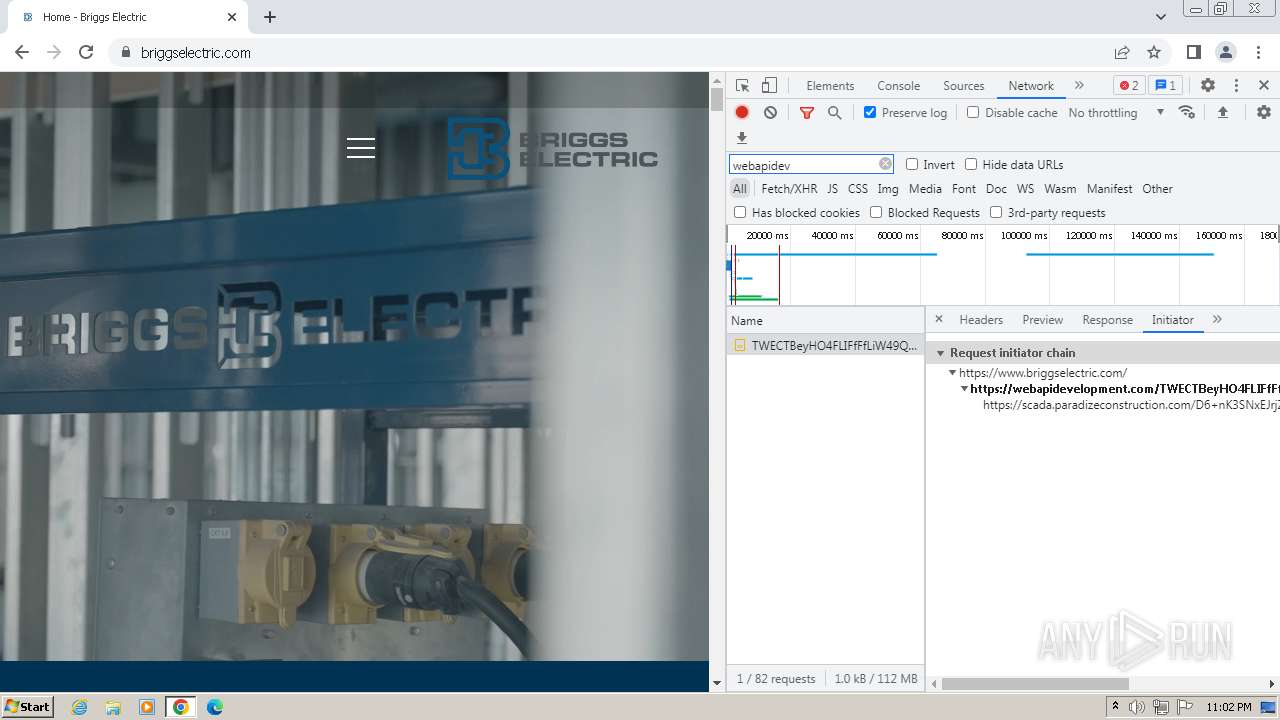The height and width of the screenshot is (720, 1280).
Task: Filter requests by Fetch/XHR
Action: point(789,188)
